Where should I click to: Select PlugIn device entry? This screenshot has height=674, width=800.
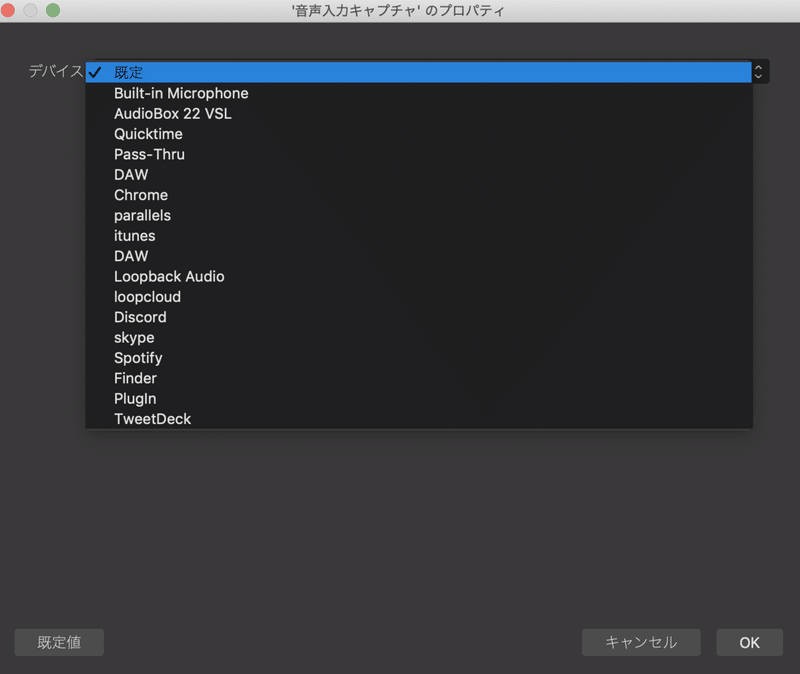point(418,399)
